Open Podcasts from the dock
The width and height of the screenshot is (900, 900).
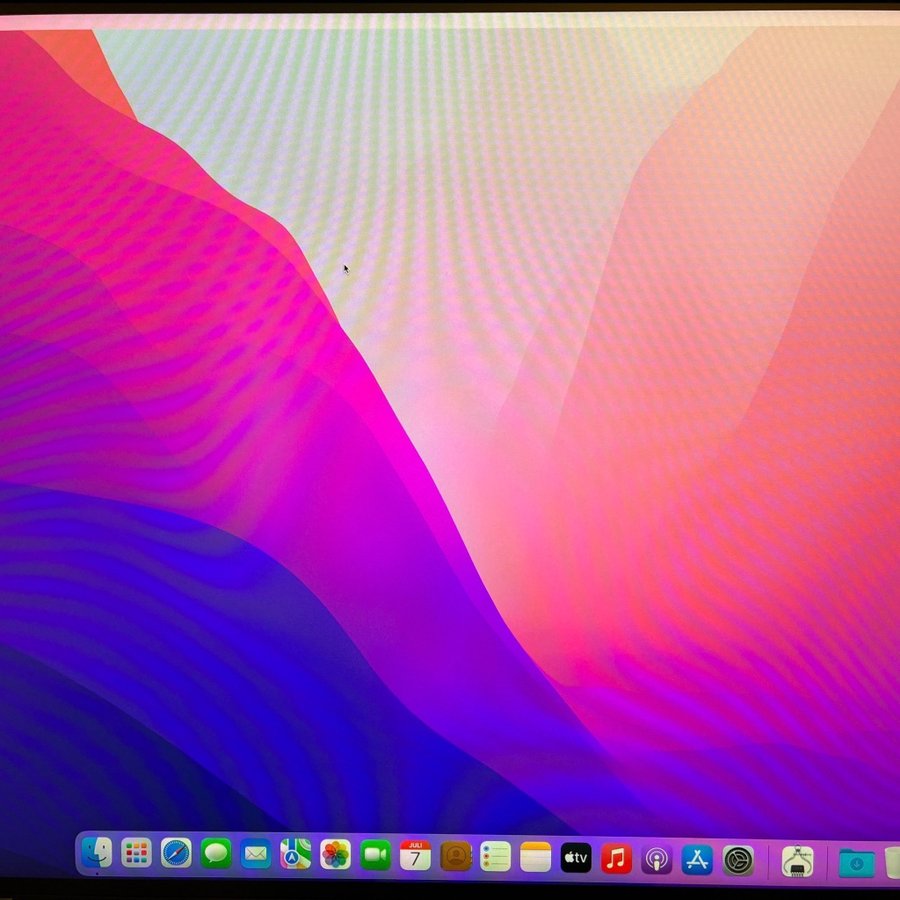pyautogui.click(x=657, y=859)
